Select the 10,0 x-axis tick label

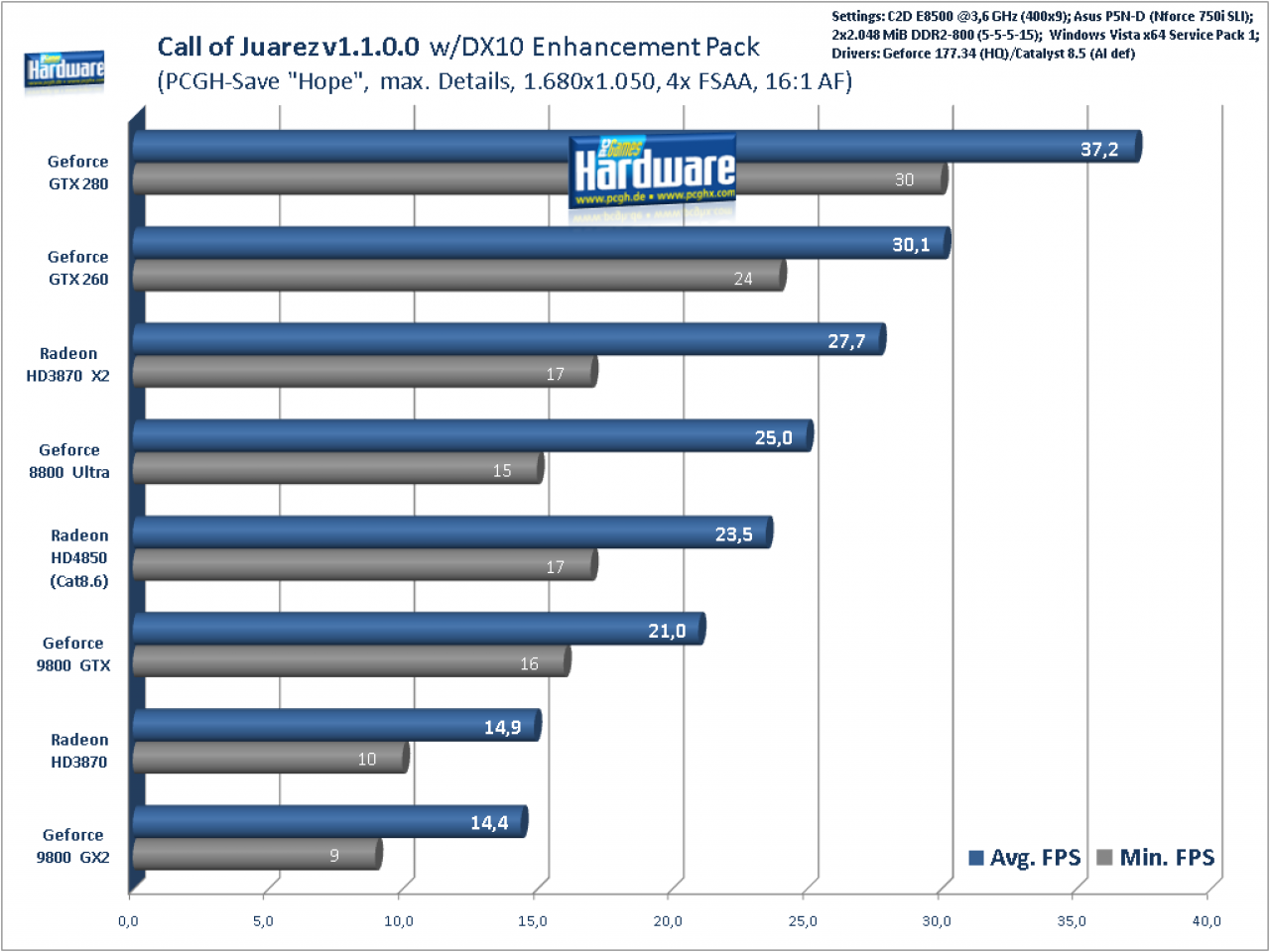pyautogui.click(x=399, y=921)
